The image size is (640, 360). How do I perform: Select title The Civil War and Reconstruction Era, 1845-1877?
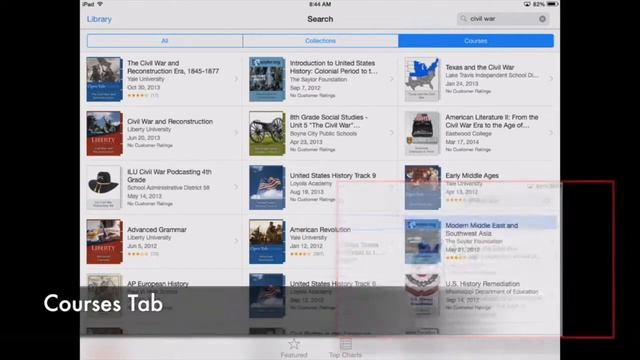tap(173, 67)
